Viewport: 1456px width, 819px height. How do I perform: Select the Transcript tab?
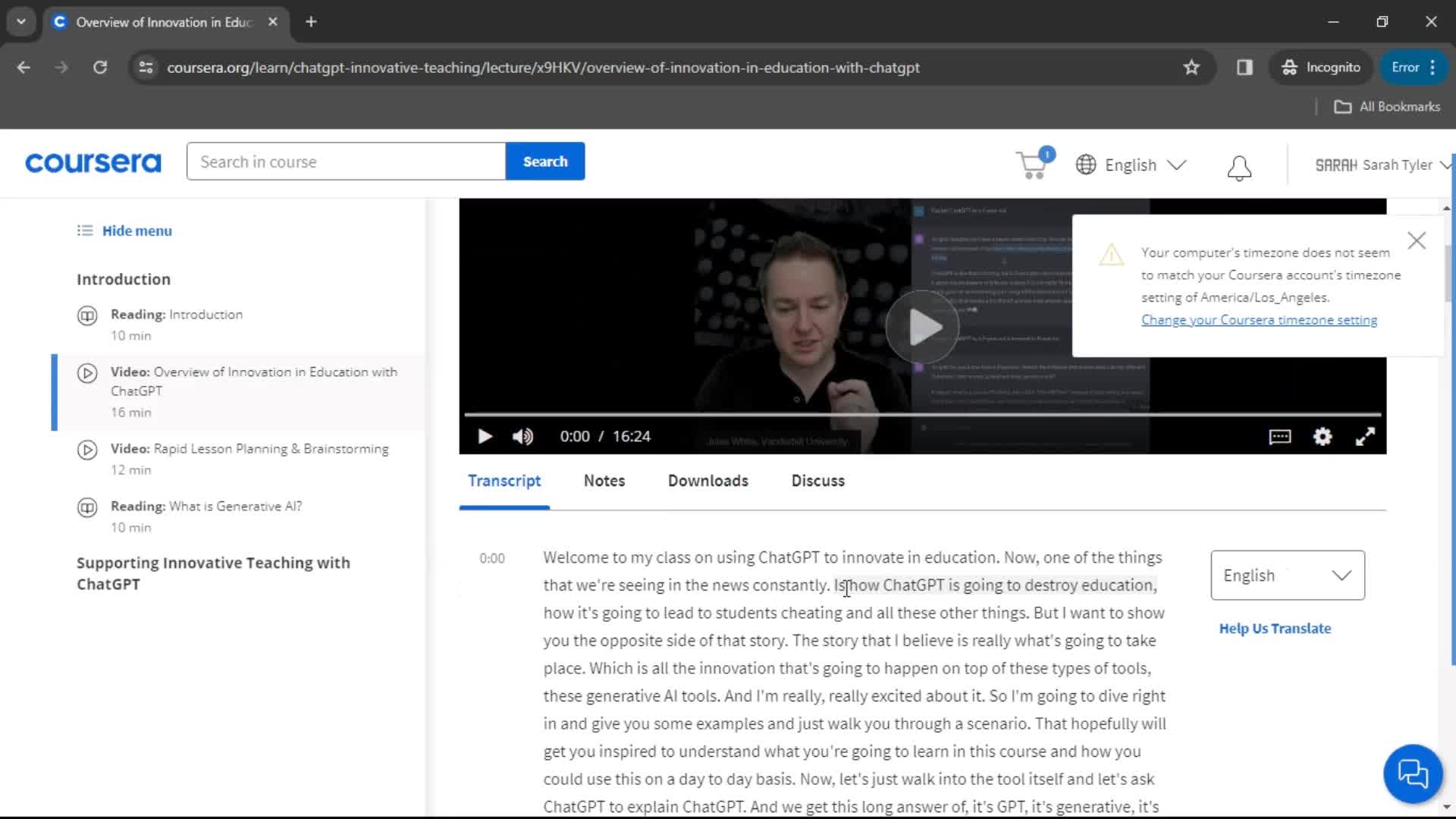[x=505, y=480]
